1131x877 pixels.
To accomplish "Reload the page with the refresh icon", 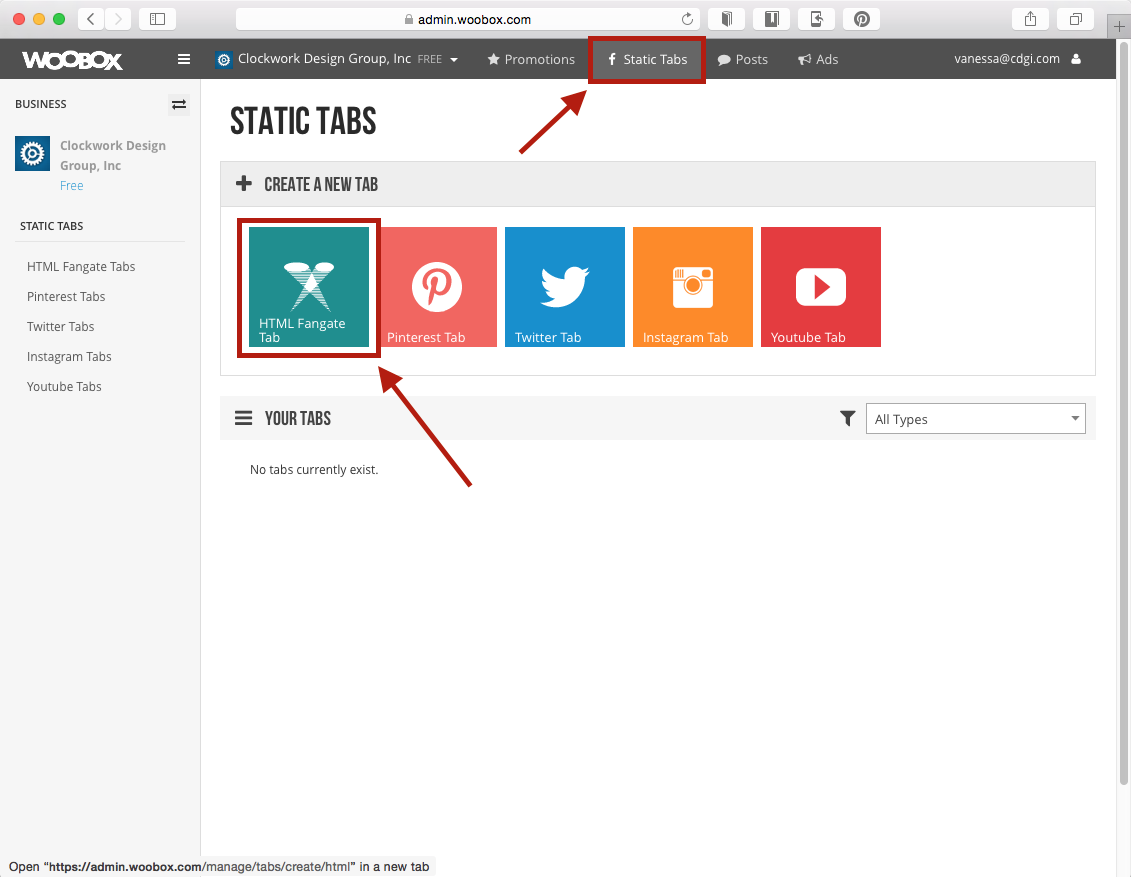I will pos(687,19).
